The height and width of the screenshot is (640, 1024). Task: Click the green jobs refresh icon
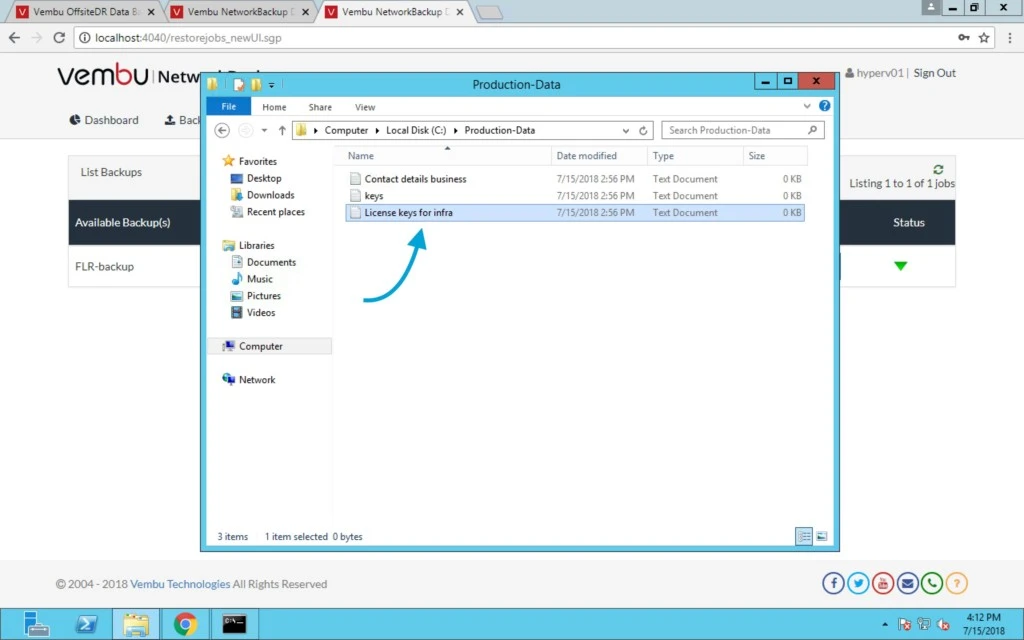[938, 169]
